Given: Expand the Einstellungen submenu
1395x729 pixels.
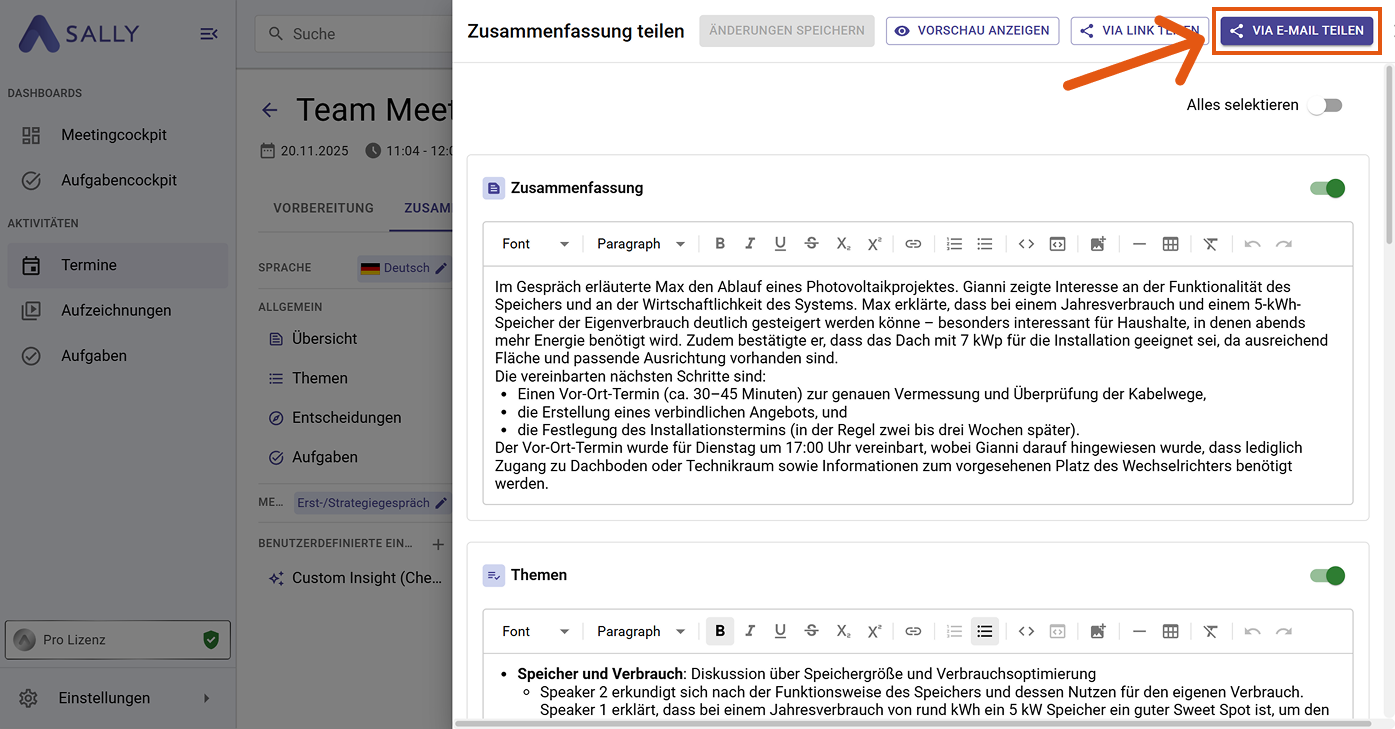Looking at the screenshot, I should coord(207,698).
